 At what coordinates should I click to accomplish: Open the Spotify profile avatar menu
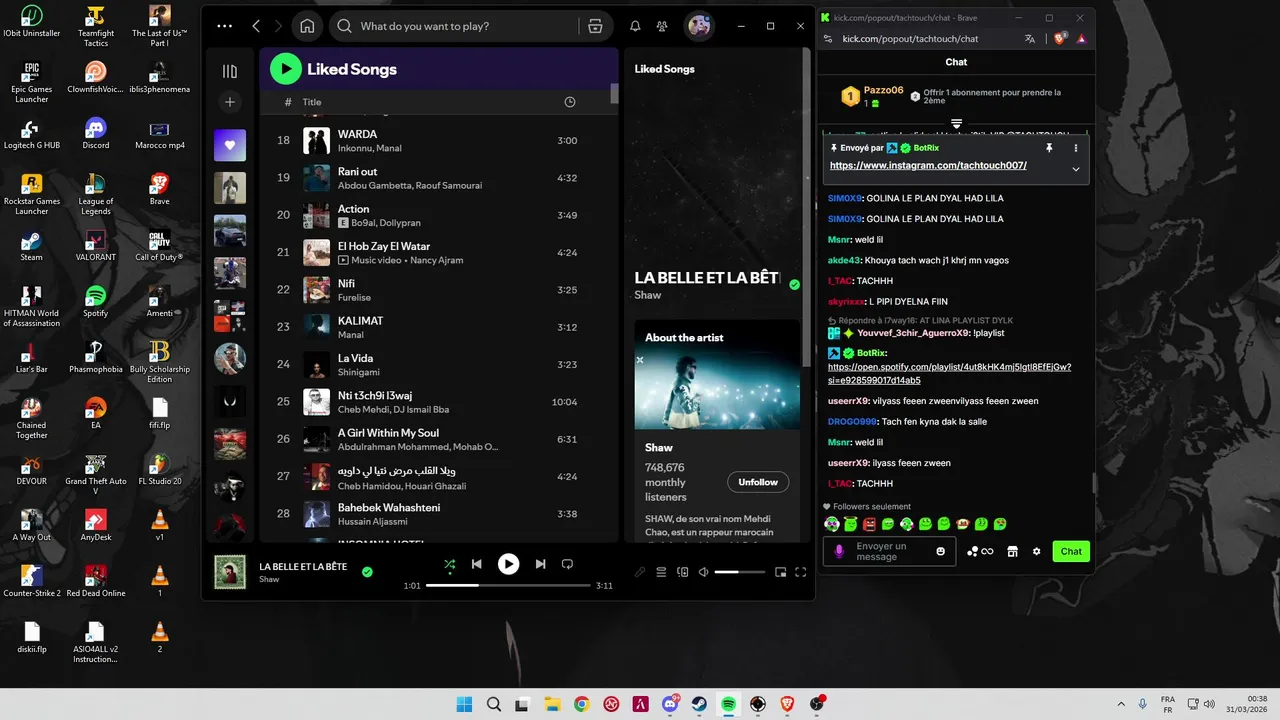[x=699, y=26]
